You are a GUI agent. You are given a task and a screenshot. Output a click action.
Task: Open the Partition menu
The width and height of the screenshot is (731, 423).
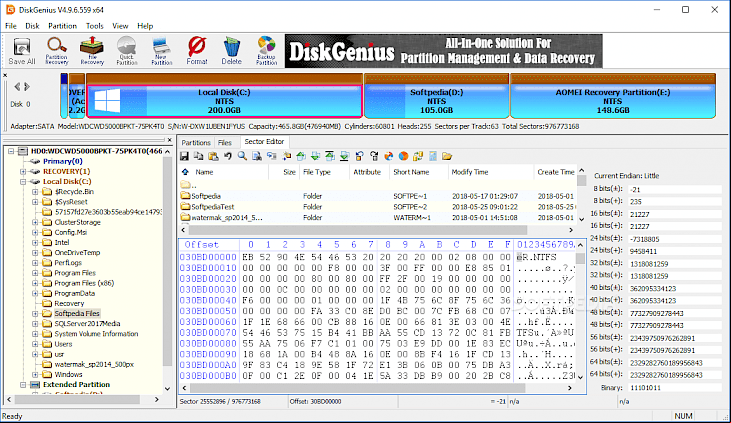point(62,26)
